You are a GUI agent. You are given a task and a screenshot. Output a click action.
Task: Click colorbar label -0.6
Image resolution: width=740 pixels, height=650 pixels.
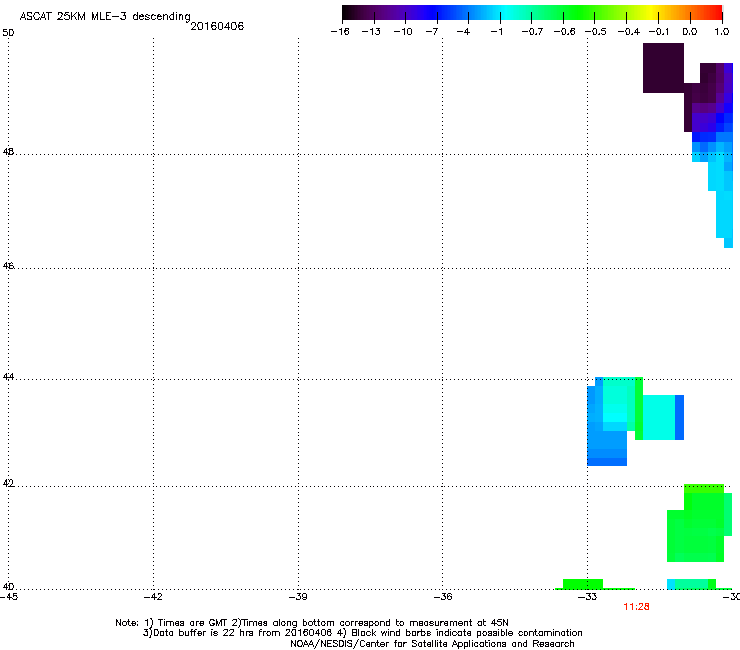[564, 32]
